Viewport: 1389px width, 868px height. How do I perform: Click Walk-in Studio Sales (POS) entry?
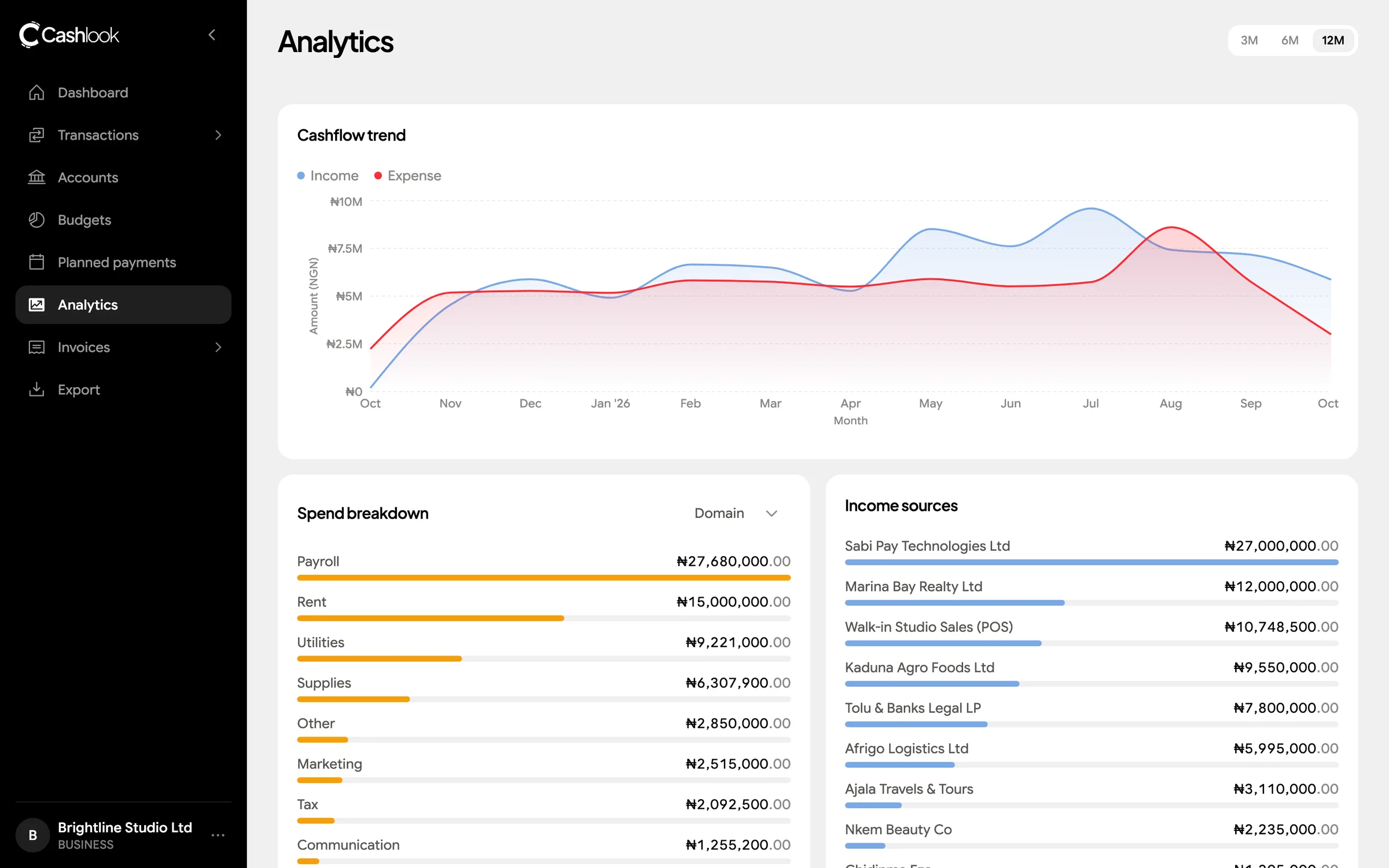point(1092,633)
